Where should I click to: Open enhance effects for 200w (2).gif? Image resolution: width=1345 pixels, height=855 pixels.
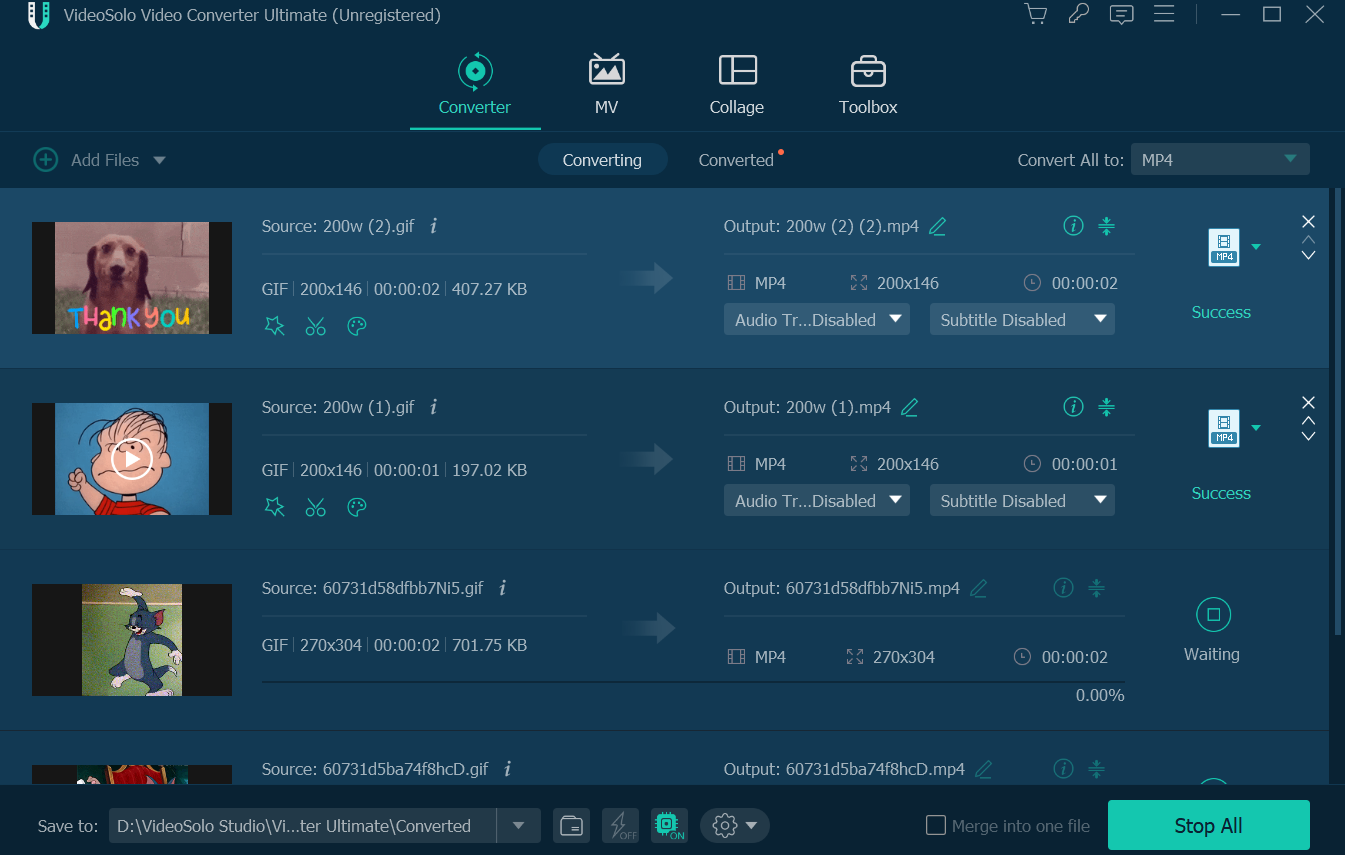click(274, 326)
